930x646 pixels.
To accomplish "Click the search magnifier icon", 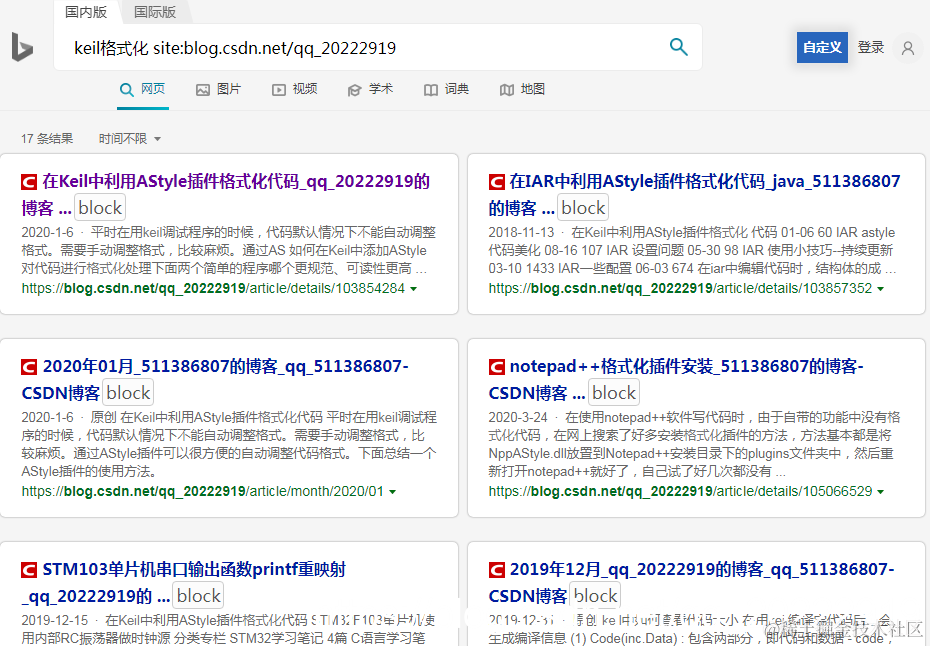I will (x=679, y=47).
